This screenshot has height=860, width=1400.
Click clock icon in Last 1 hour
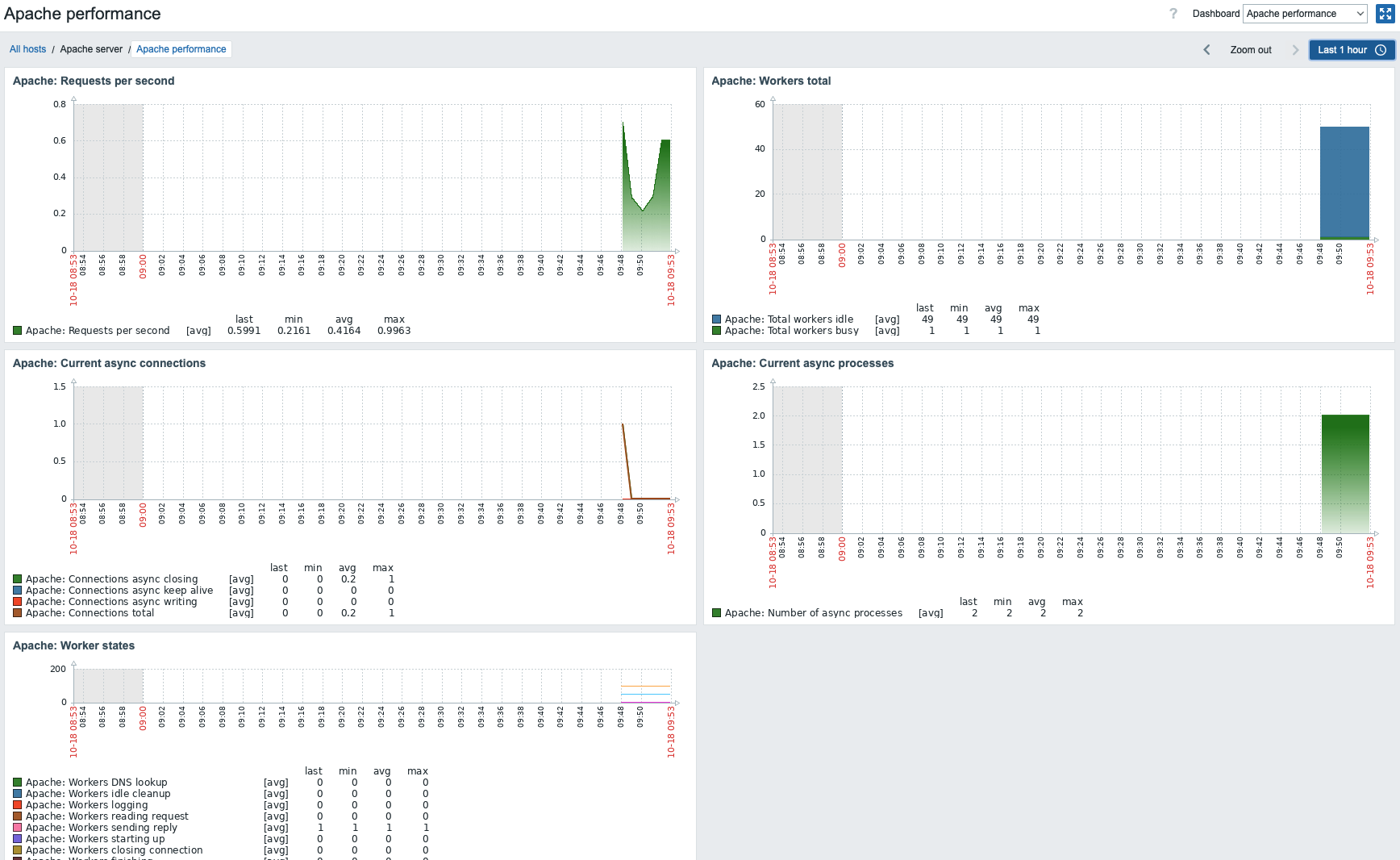click(x=1381, y=50)
